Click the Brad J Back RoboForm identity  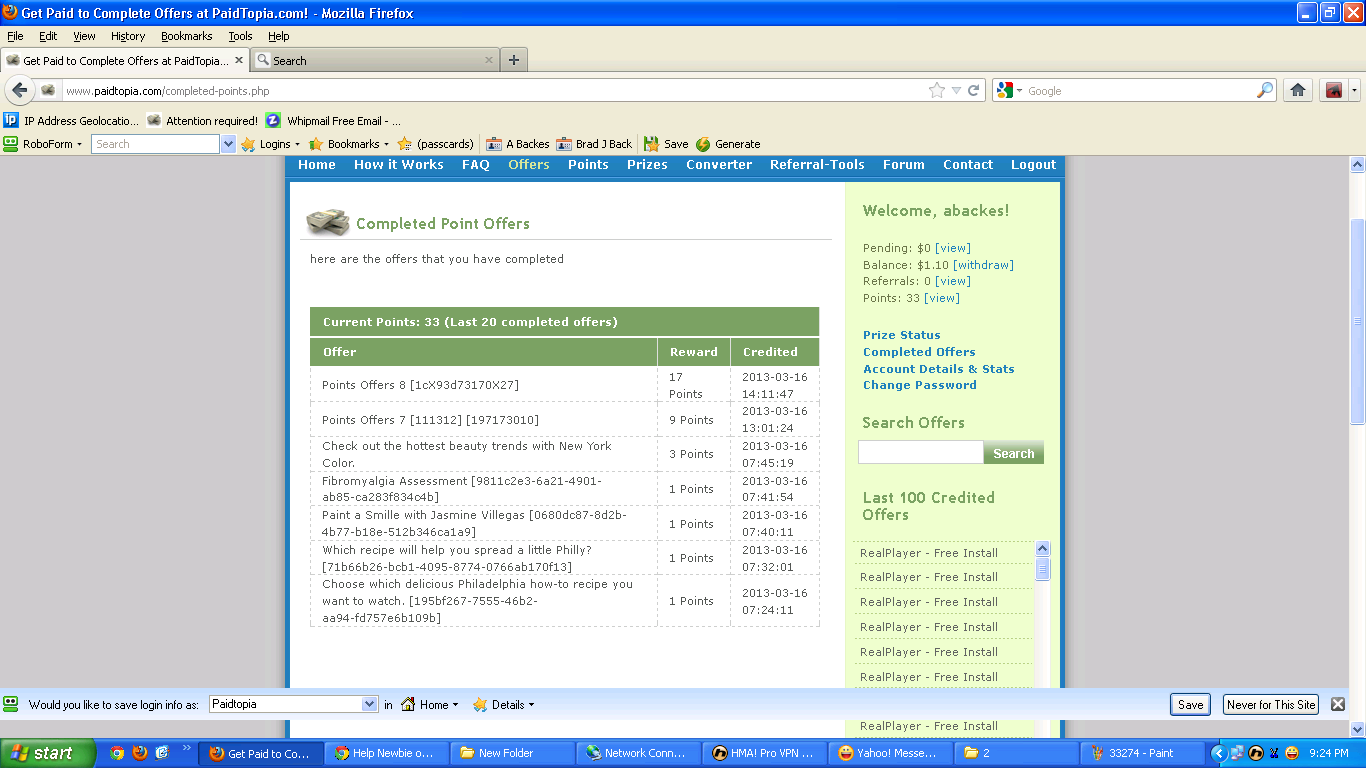point(595,144)
